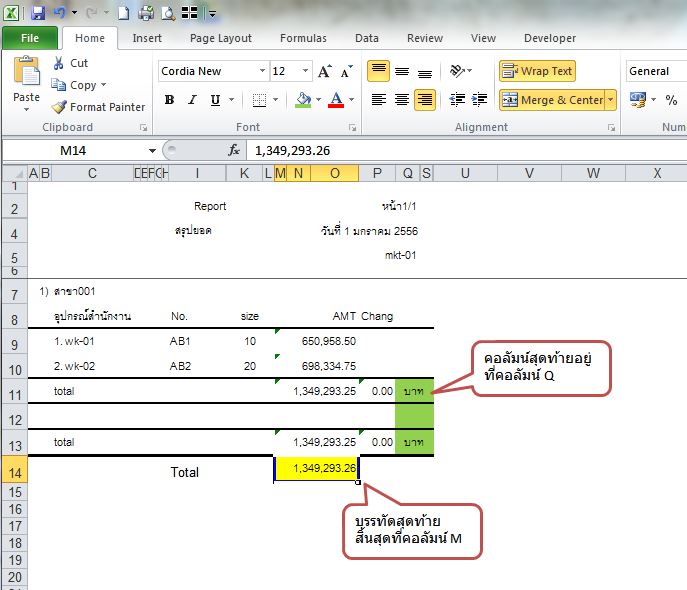Click the Fill Color yellow bucket swatch
The height and width of the screenshot is (590, 687).
click(303, 100)
